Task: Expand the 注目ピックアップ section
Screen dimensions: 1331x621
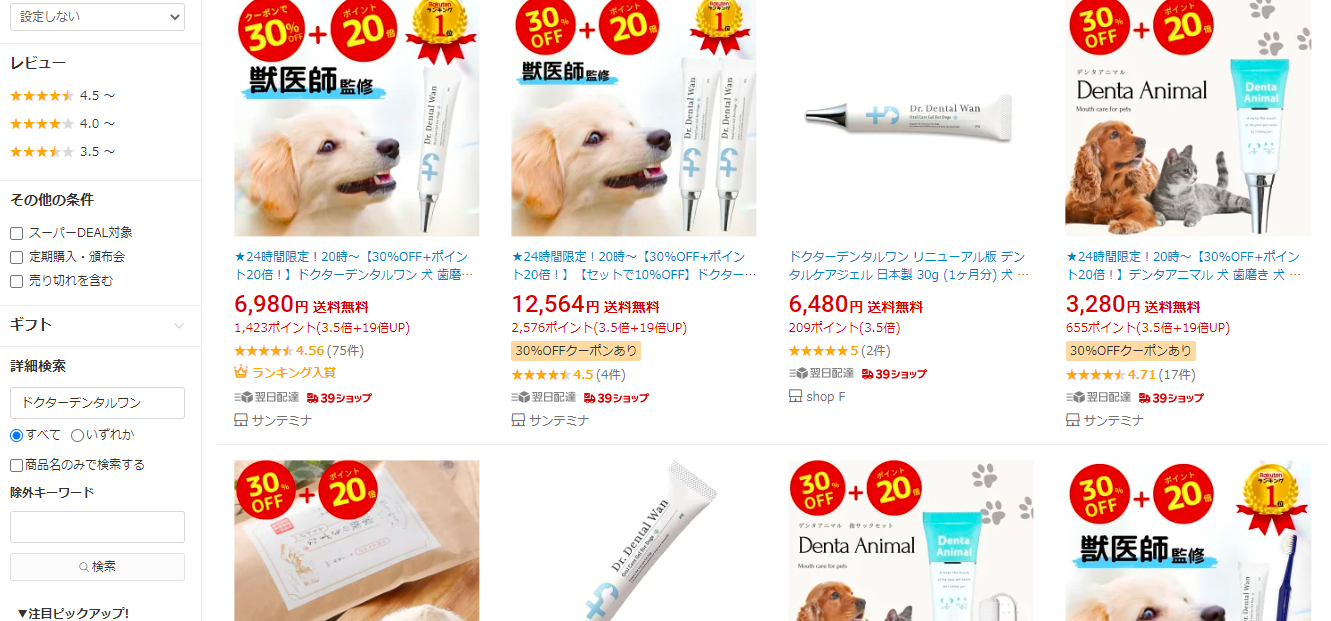Action: pos(73,613)
